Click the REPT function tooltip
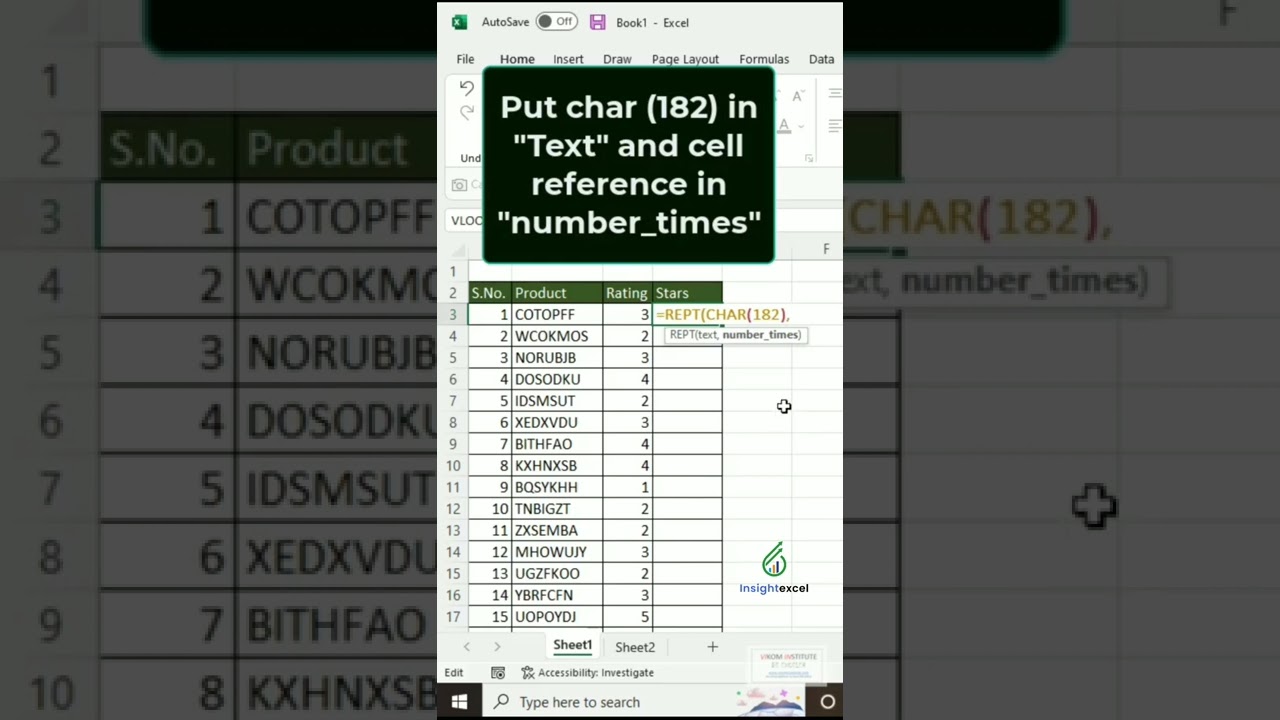This screenshot has height=720, width=1280. pyautogui.click(x=735, y=335)
